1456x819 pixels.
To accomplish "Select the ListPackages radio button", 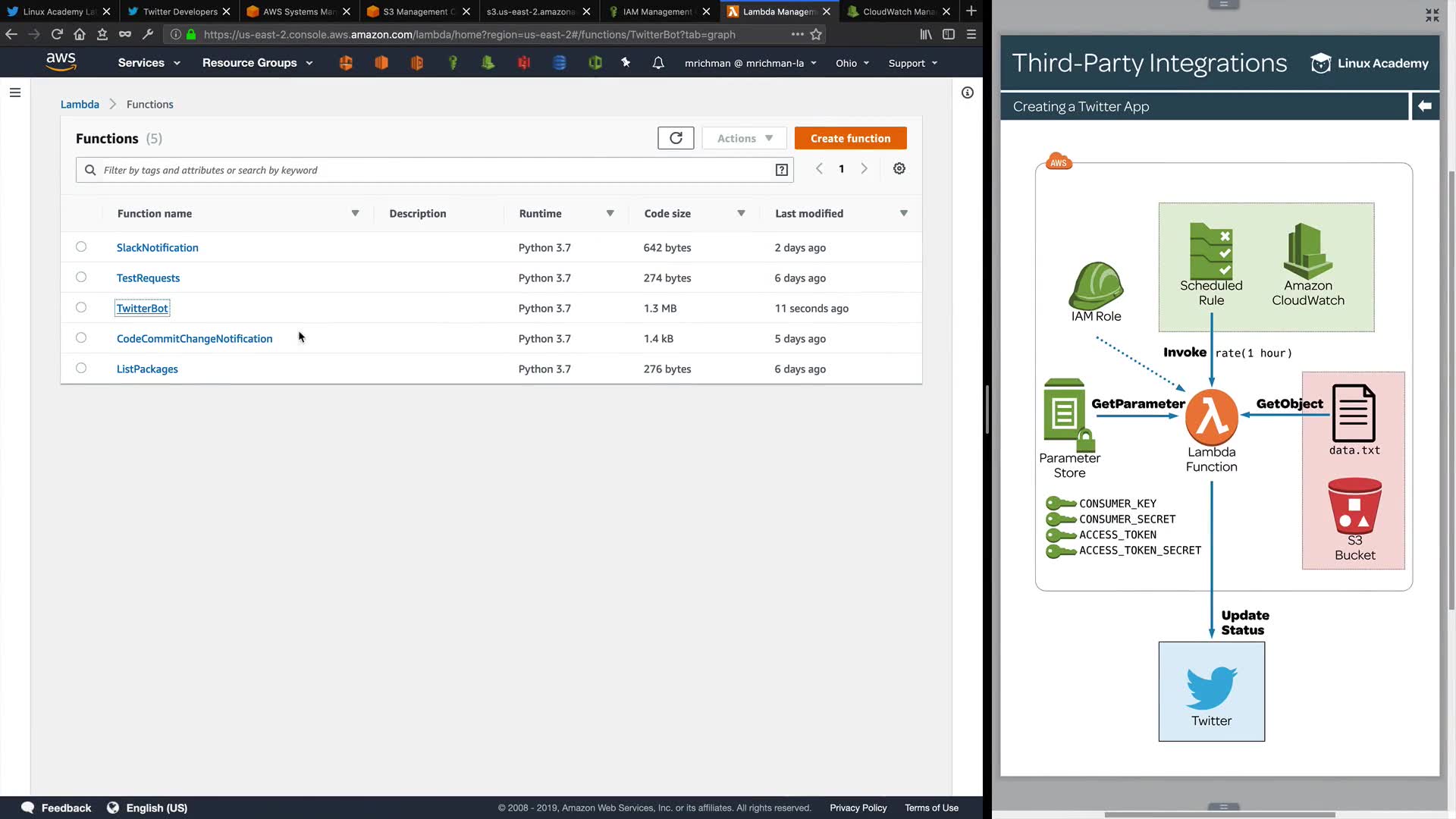I will click(x=81, y=369).
